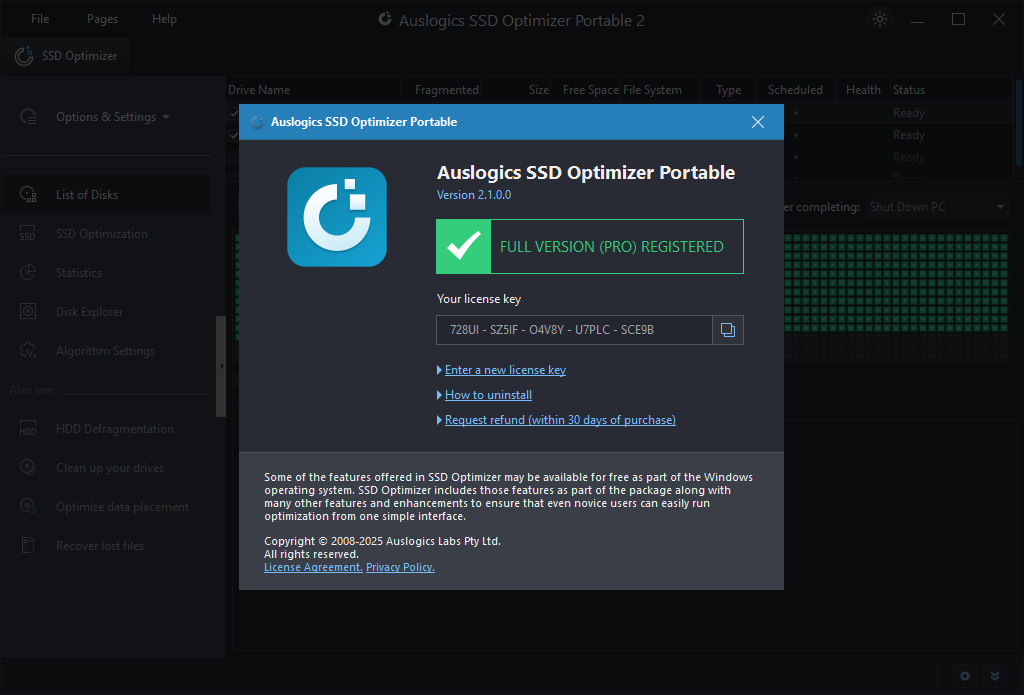
Task: Click the license key text field
Action: [574, 330]
